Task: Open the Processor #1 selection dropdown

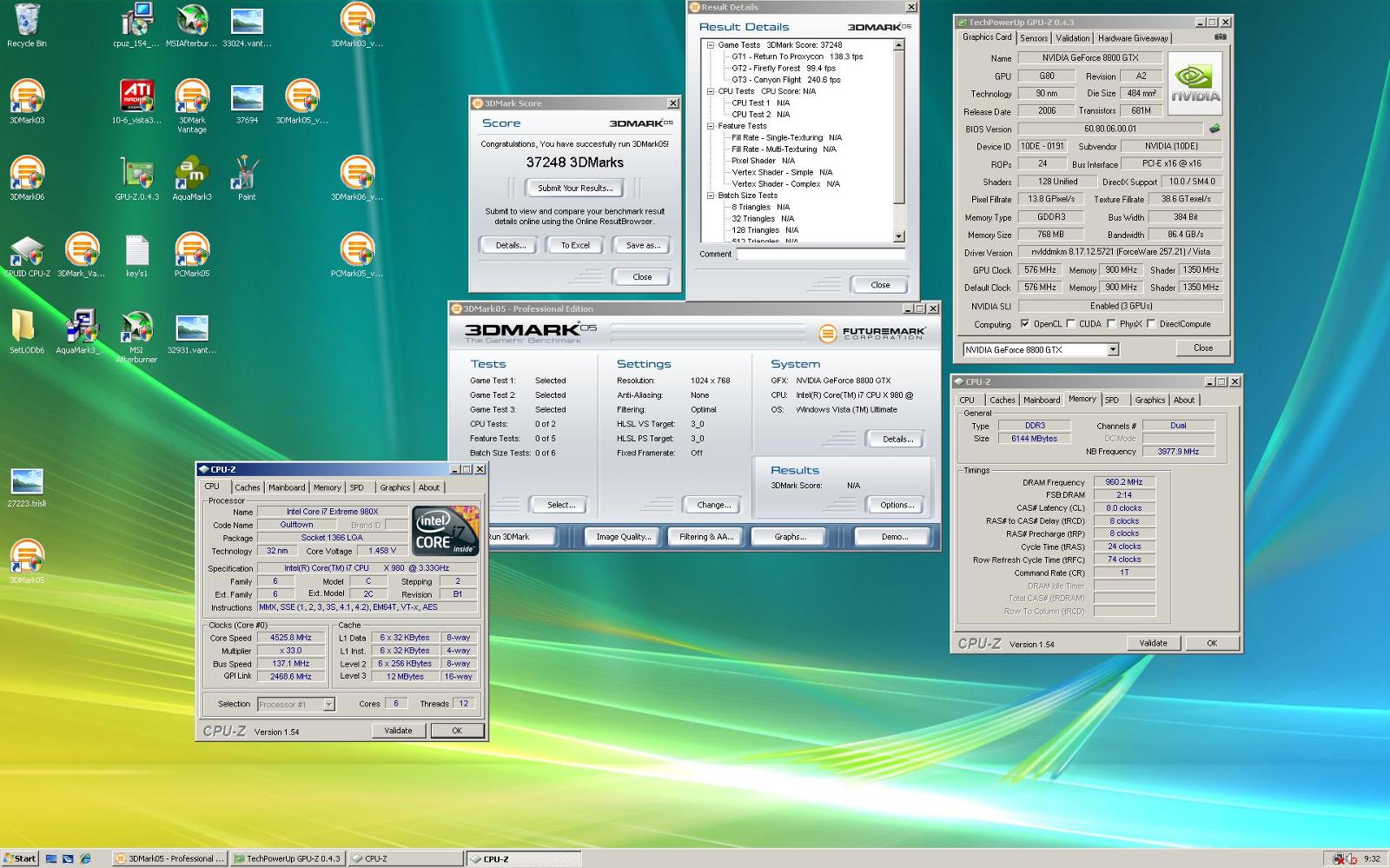Action: tap(328, 705)
